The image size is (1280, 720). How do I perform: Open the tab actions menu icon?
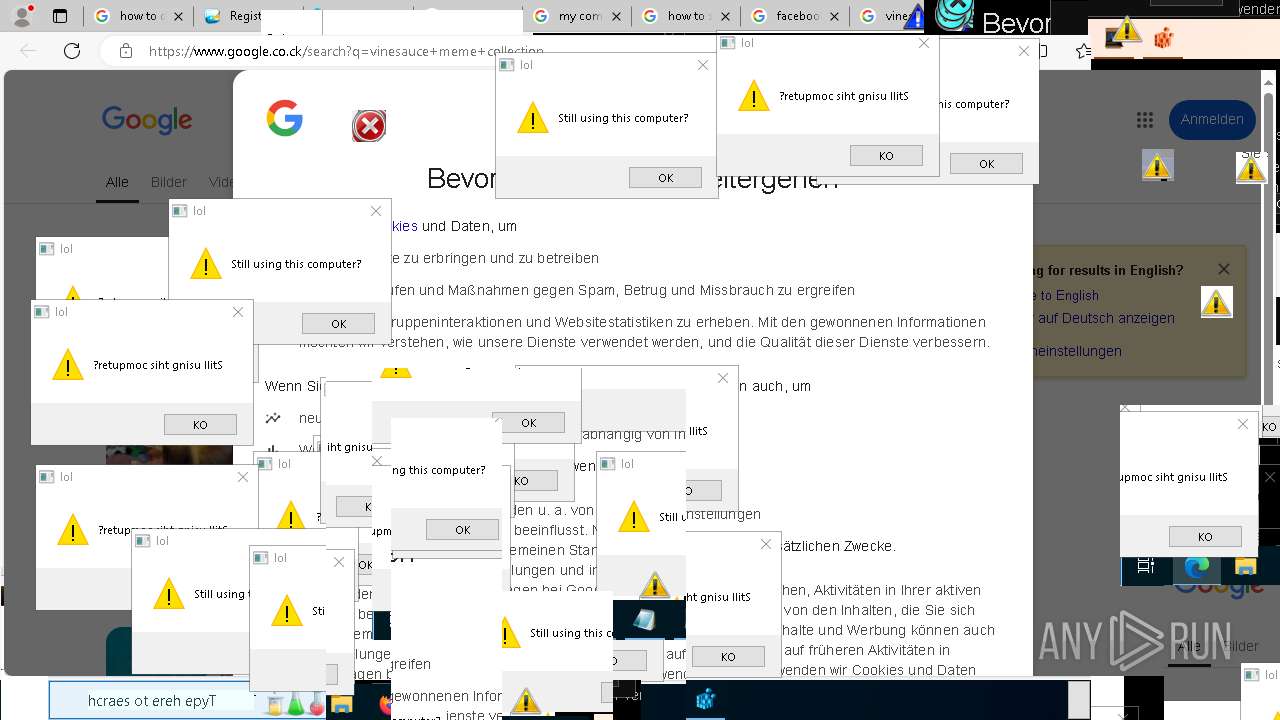point(60,16)
